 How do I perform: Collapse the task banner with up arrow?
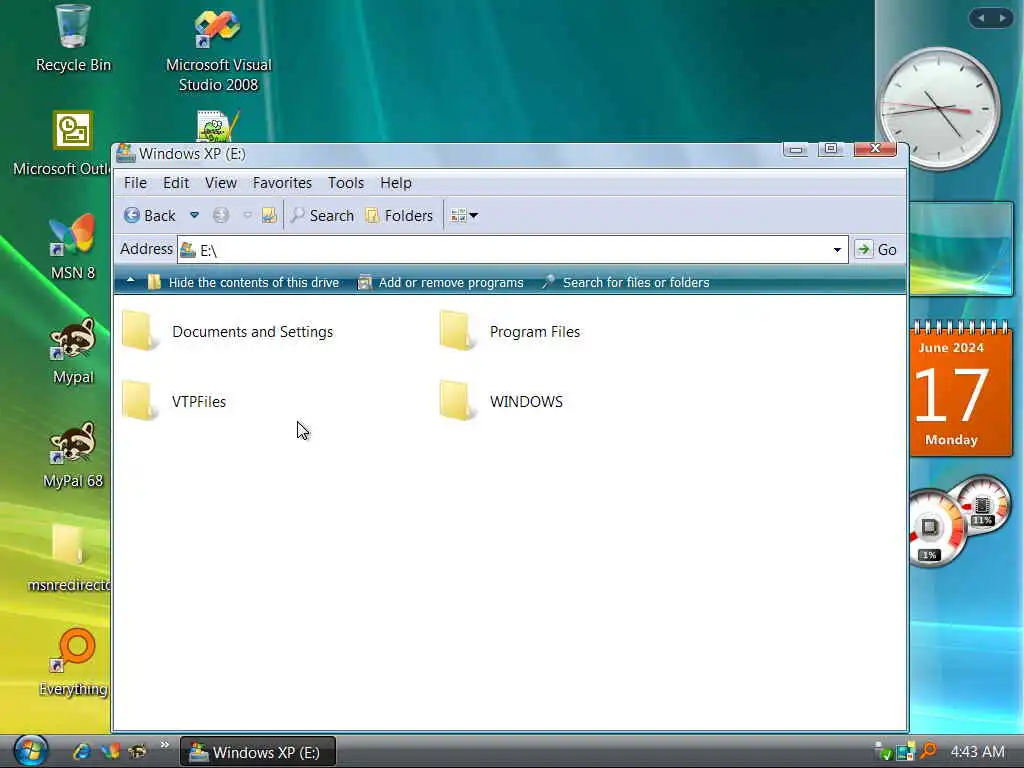131,281
